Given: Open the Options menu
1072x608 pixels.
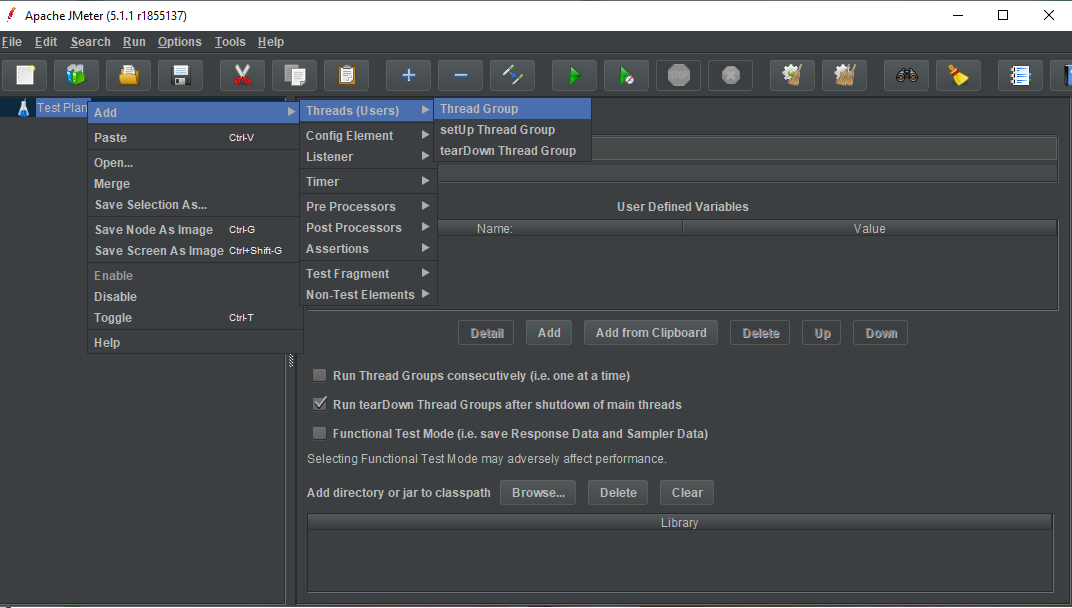Looking at the screenshot, I should [180, 42].
